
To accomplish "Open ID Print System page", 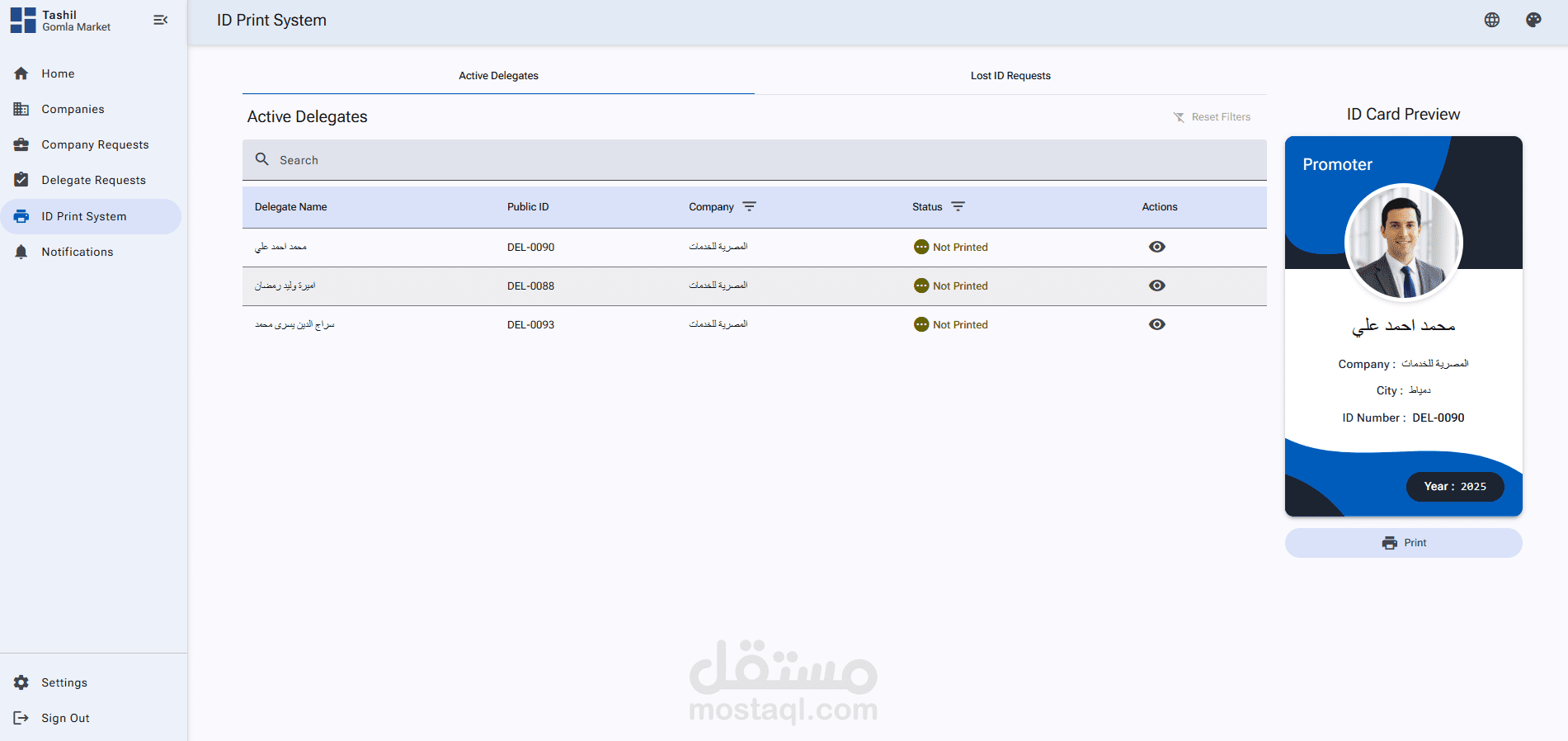I will pyautogui.click(x=91, y=216).
